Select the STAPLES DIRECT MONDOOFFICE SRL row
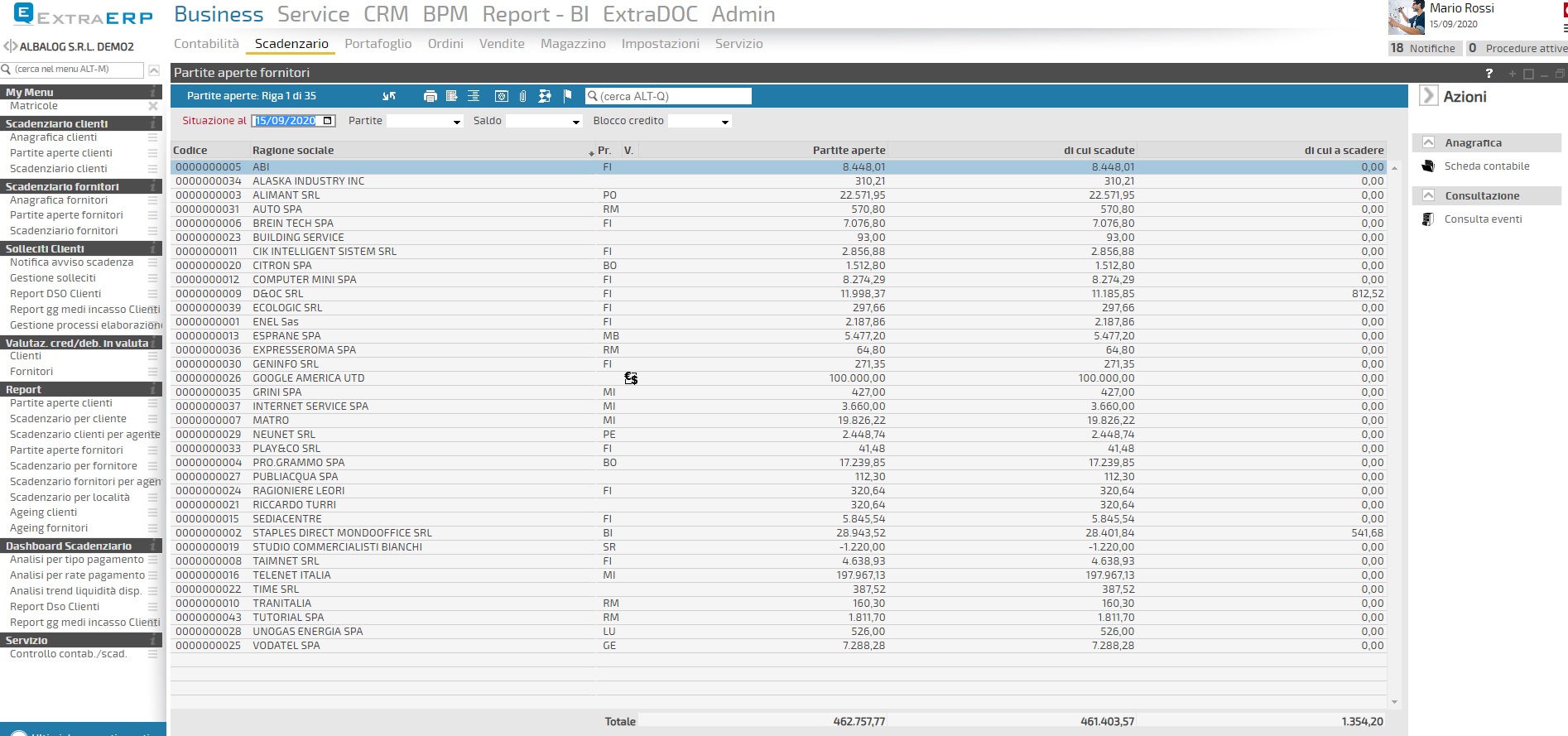 tap(778, 533)
